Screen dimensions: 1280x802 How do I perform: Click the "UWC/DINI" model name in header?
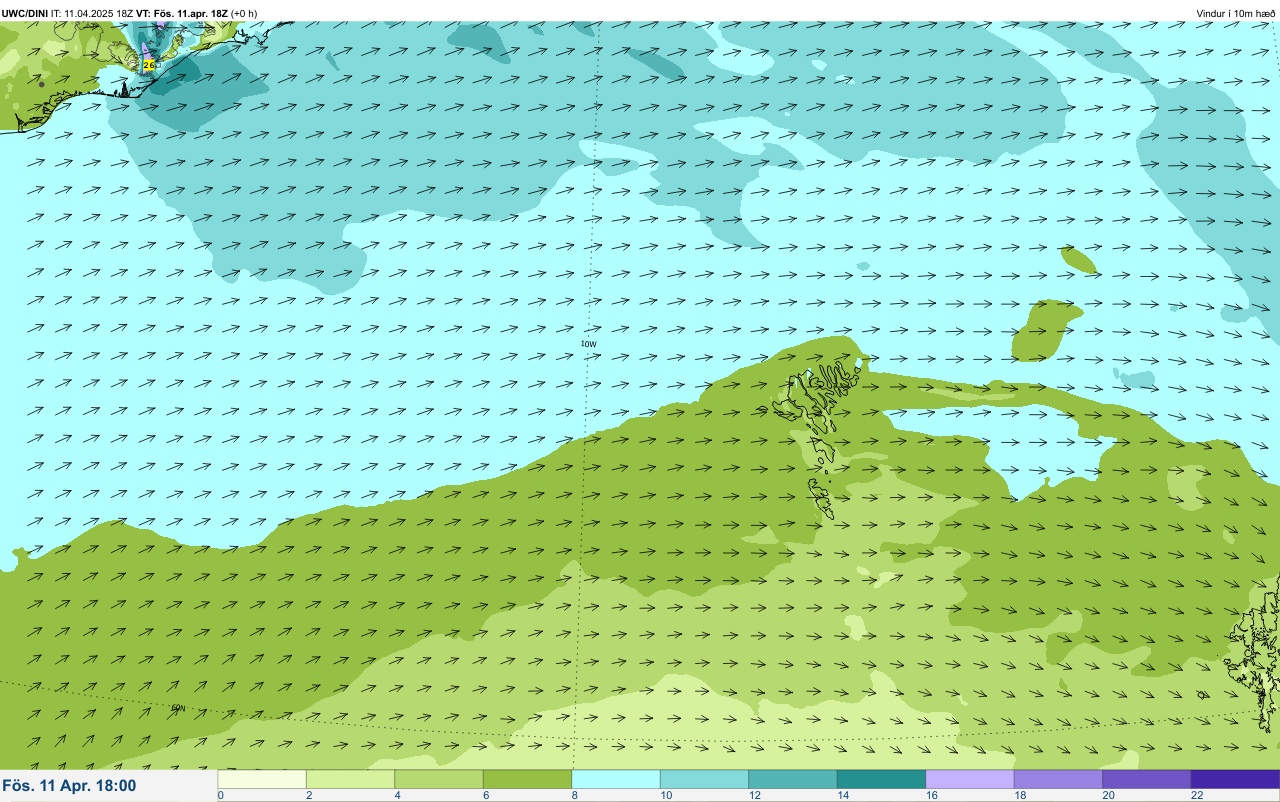click(25, 13)
